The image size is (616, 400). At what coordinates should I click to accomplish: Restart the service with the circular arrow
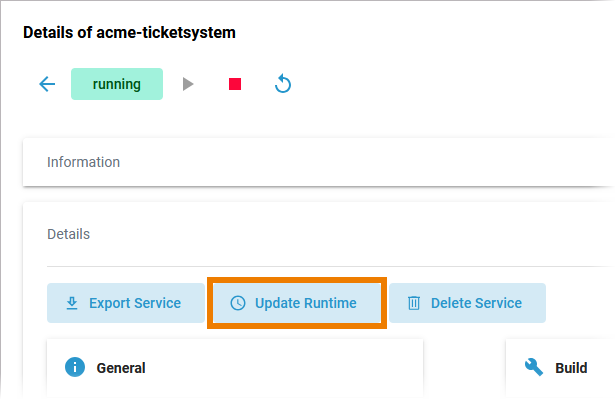point(283,84)
